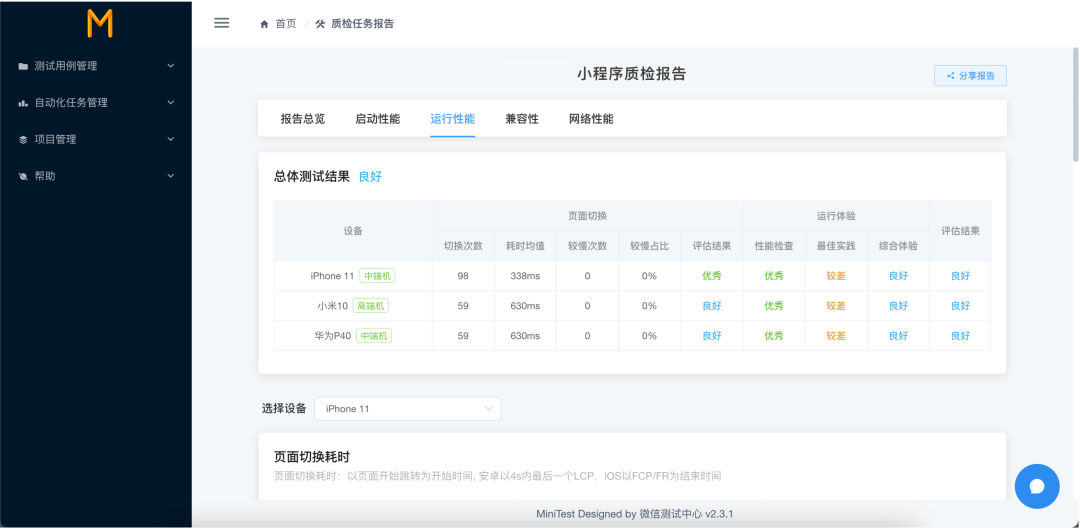Open the blue chat bubble button

click(1037, 486)
